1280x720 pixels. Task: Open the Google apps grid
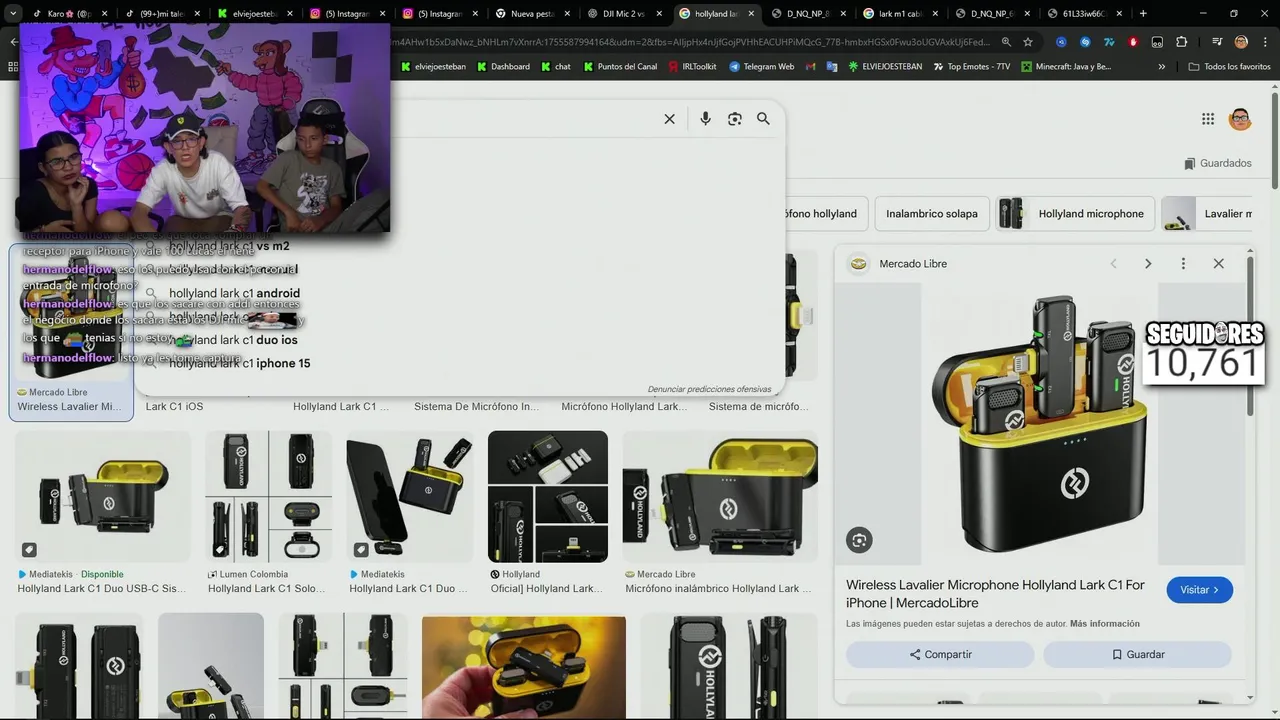(1208, 119)
